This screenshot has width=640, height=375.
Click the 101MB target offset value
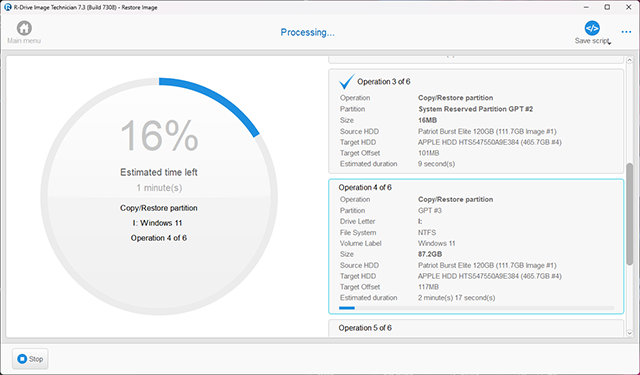coord(429,153)
